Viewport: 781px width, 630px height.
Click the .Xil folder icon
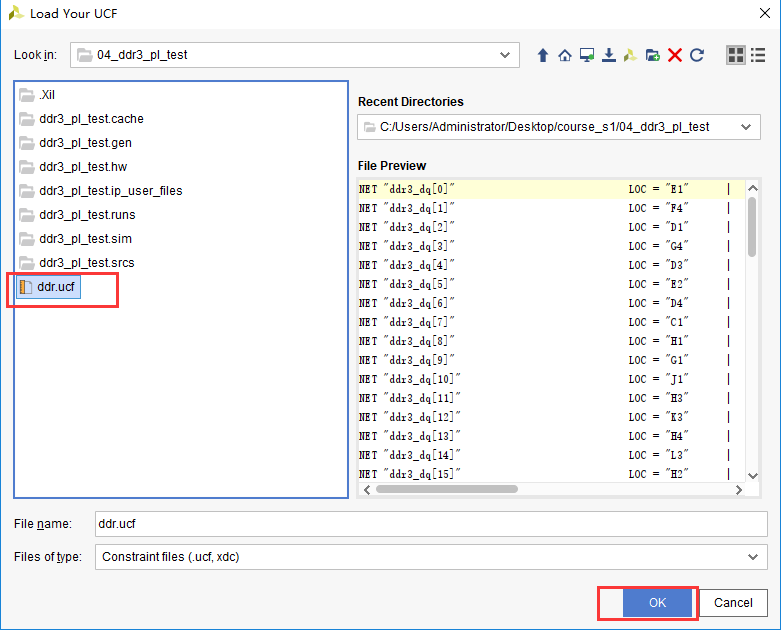click(x=27, y=95)
